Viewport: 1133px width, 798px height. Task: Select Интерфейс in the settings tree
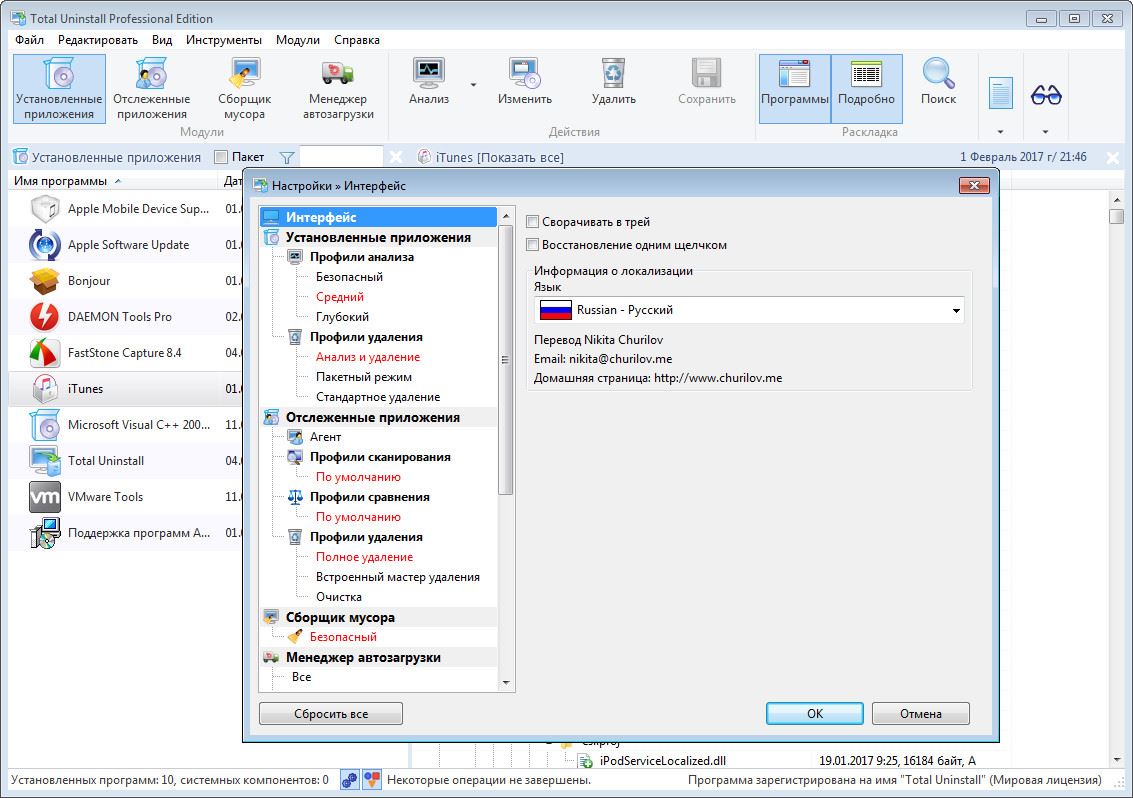click(379, 217)
